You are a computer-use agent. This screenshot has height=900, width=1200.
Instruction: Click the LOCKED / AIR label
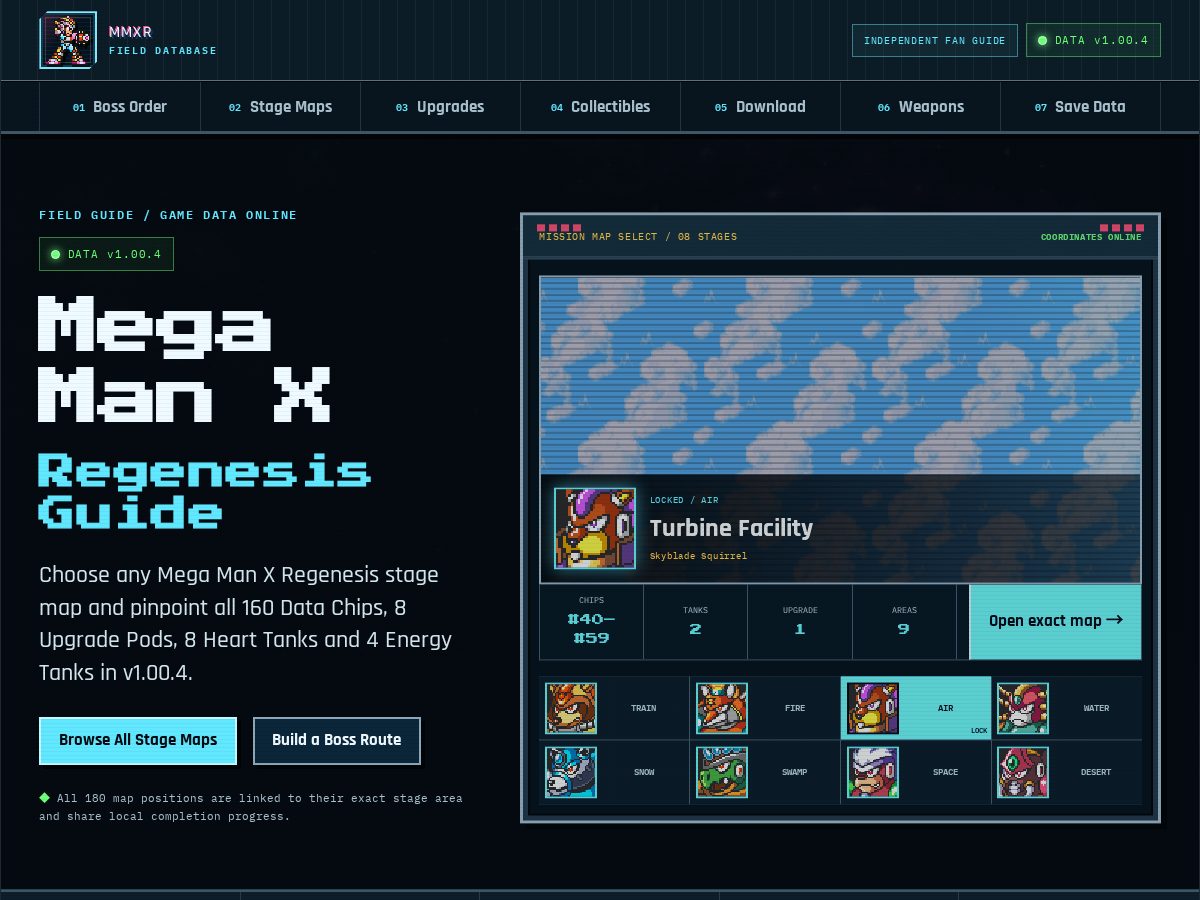[x=684, y=500]
